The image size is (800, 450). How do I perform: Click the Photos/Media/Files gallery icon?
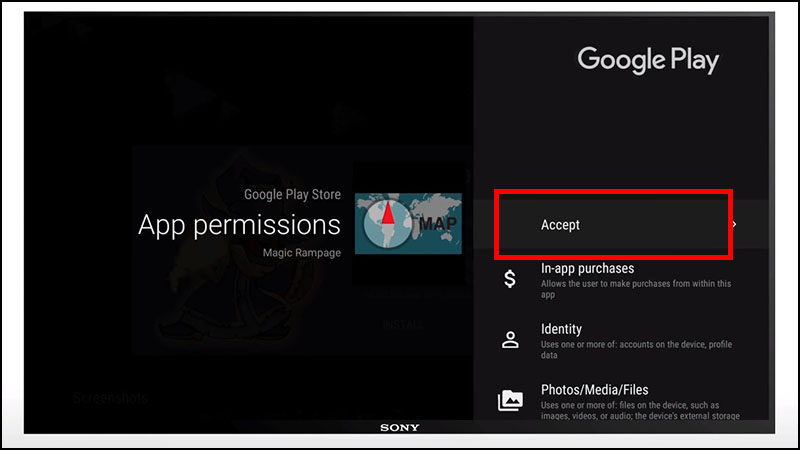[510, 401]
